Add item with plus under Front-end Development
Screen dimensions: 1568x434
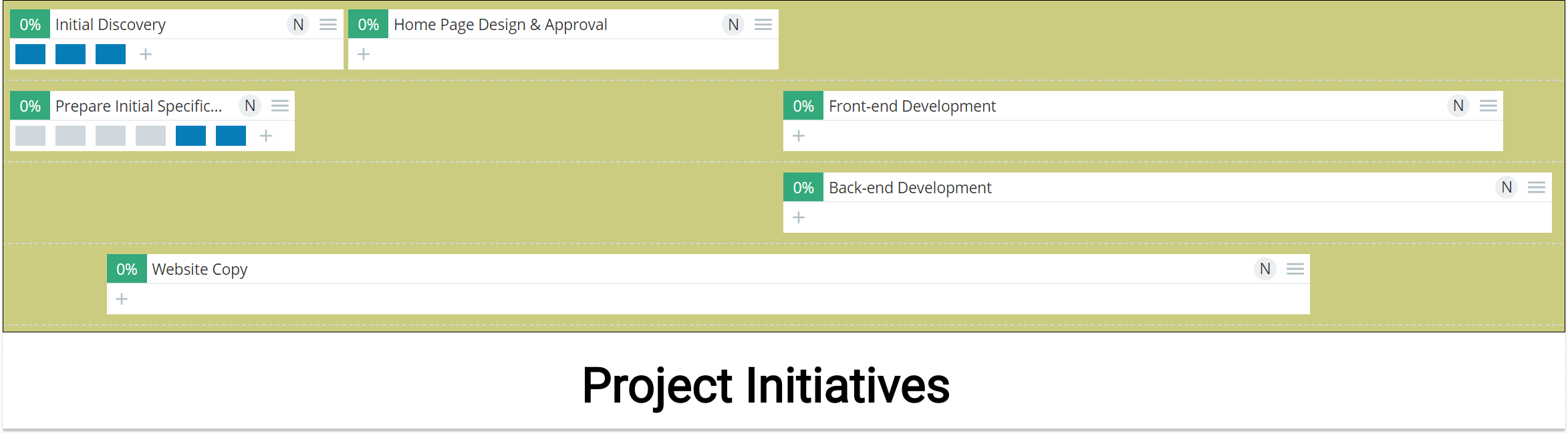(x=799, y=136)
